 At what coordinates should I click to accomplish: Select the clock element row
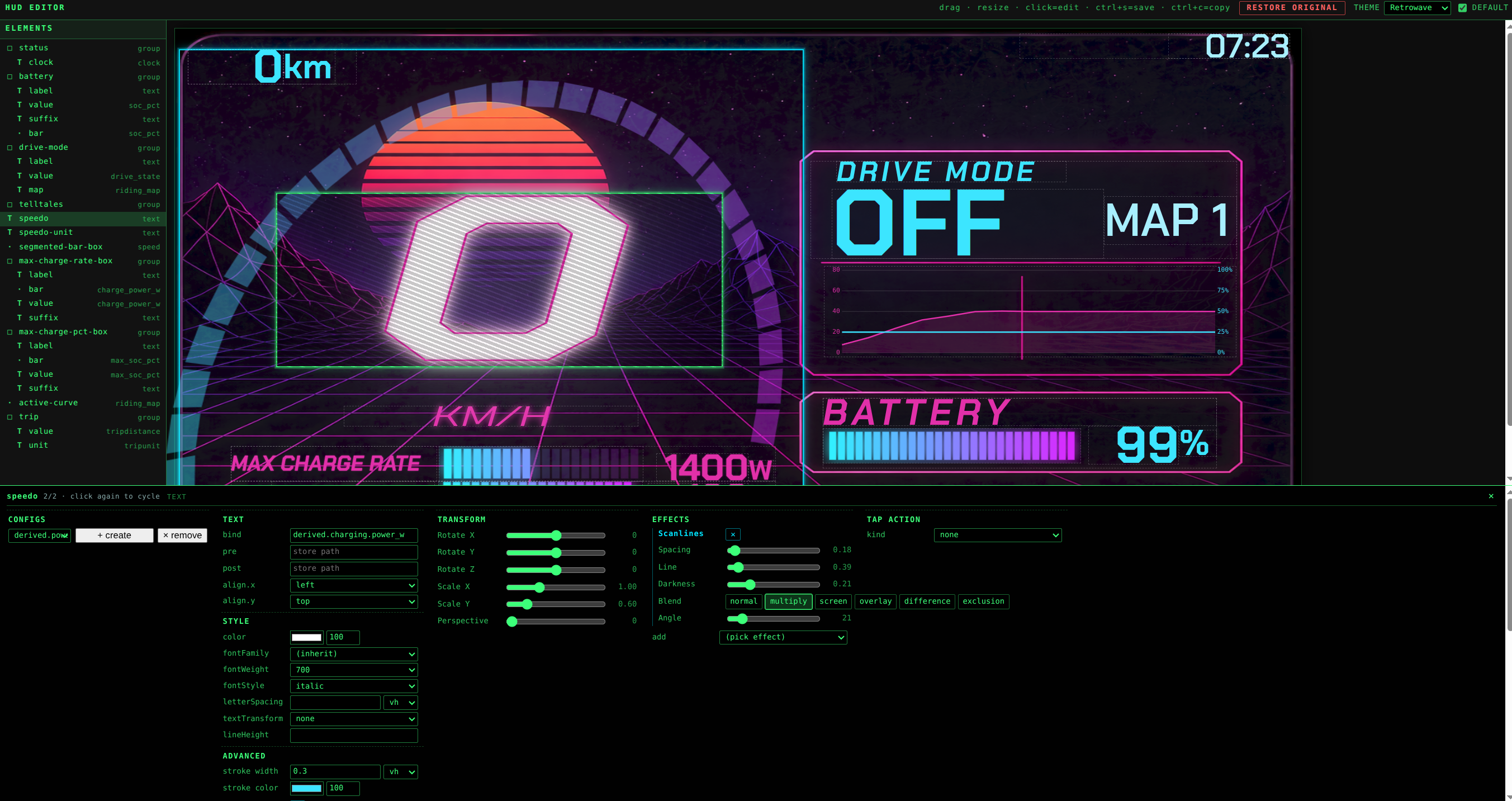83,62
